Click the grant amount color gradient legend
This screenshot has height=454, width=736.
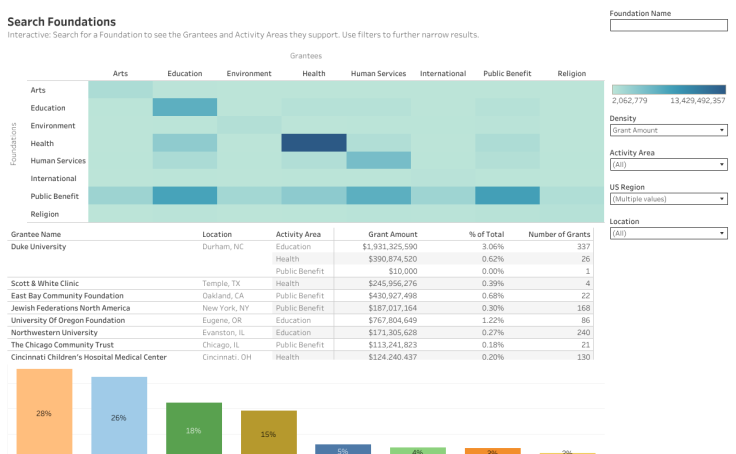pos(668,89)
